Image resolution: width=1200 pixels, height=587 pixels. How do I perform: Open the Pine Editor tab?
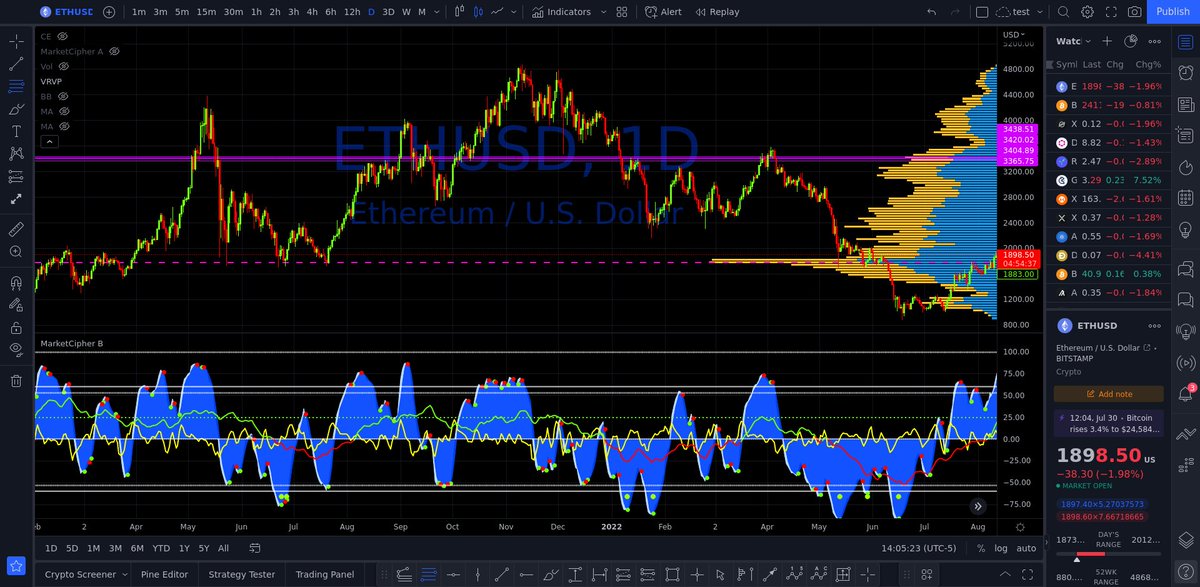click(164, 574)
